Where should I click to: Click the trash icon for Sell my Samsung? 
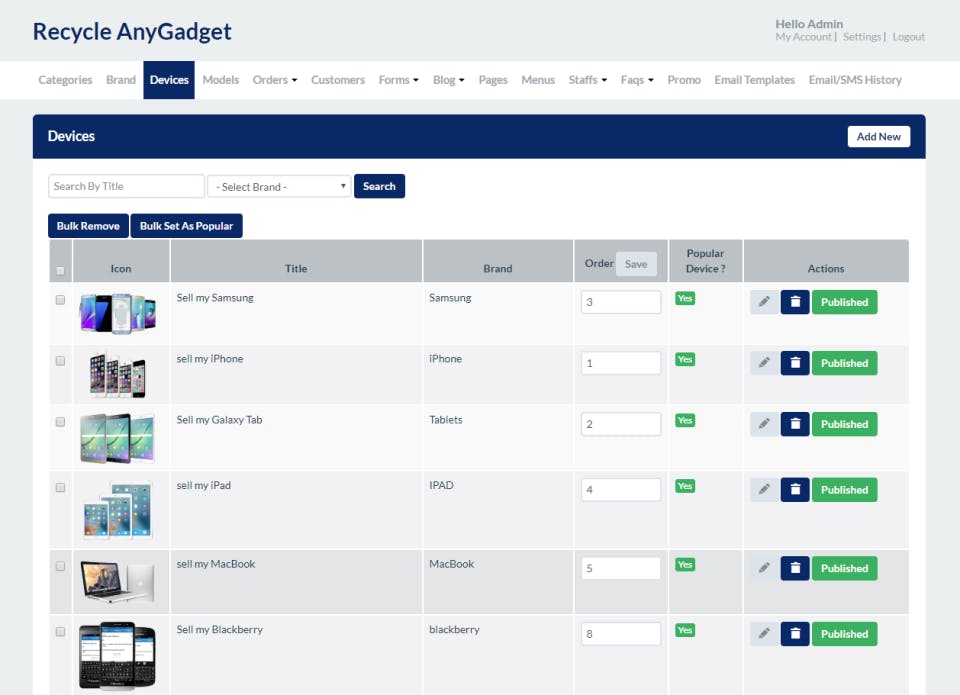795,301
